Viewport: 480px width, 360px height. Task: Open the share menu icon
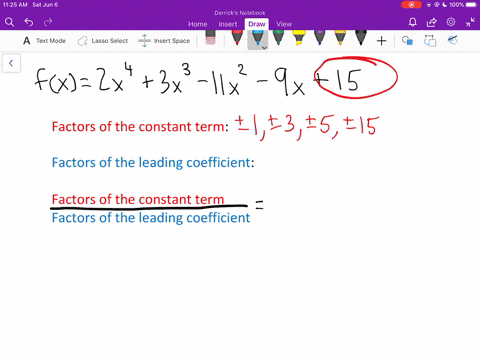click(432, 22)
